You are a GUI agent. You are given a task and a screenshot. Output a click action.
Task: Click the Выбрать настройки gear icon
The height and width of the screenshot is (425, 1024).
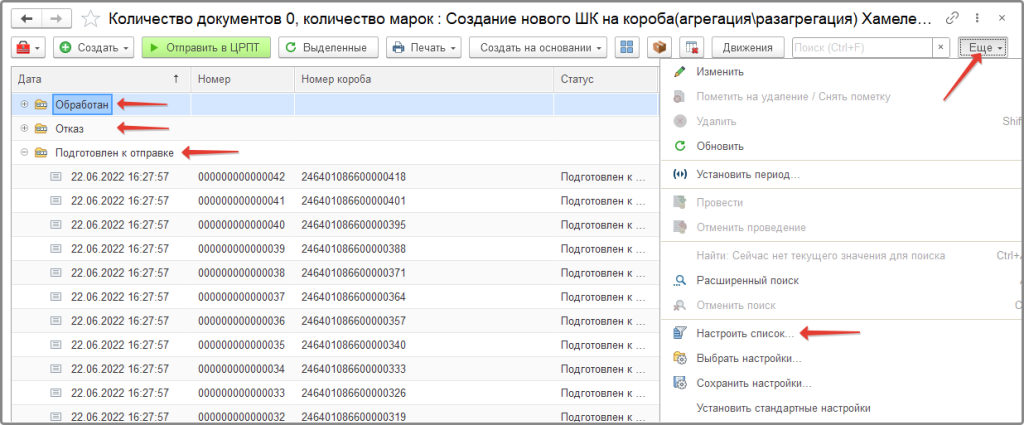click(x=680, y=358)
